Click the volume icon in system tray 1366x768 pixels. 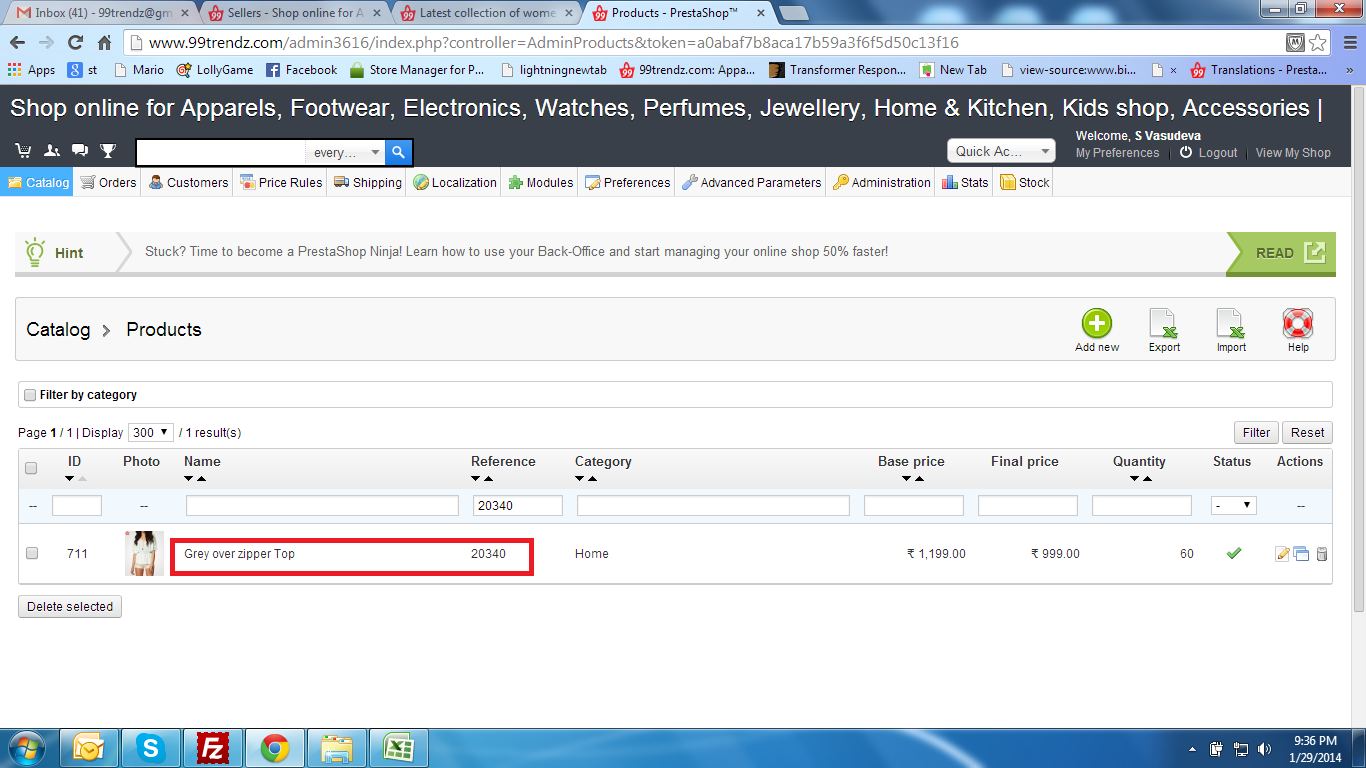coord(1265,748)
